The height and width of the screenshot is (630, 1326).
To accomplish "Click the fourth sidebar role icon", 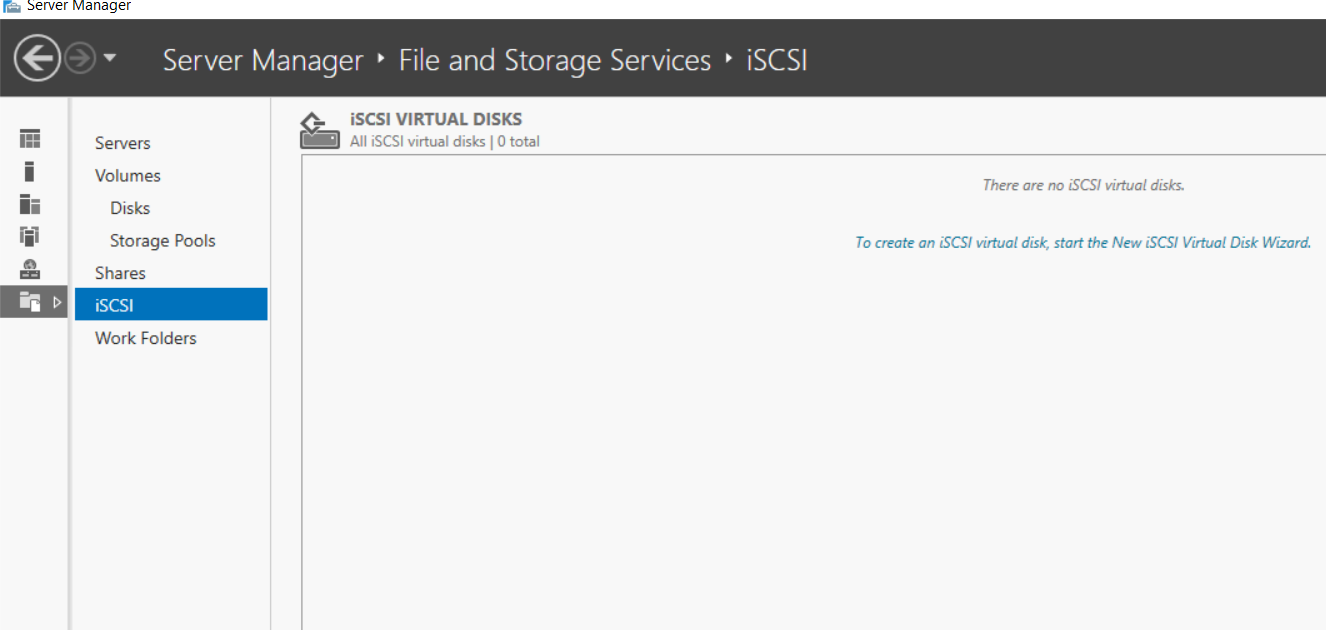I will [30, 236].
